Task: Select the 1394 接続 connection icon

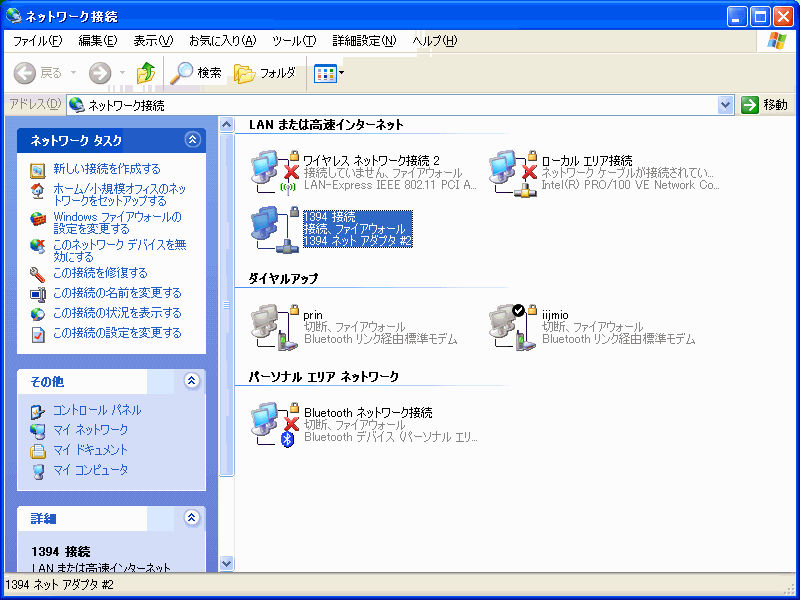Action: tap(274, 229)
